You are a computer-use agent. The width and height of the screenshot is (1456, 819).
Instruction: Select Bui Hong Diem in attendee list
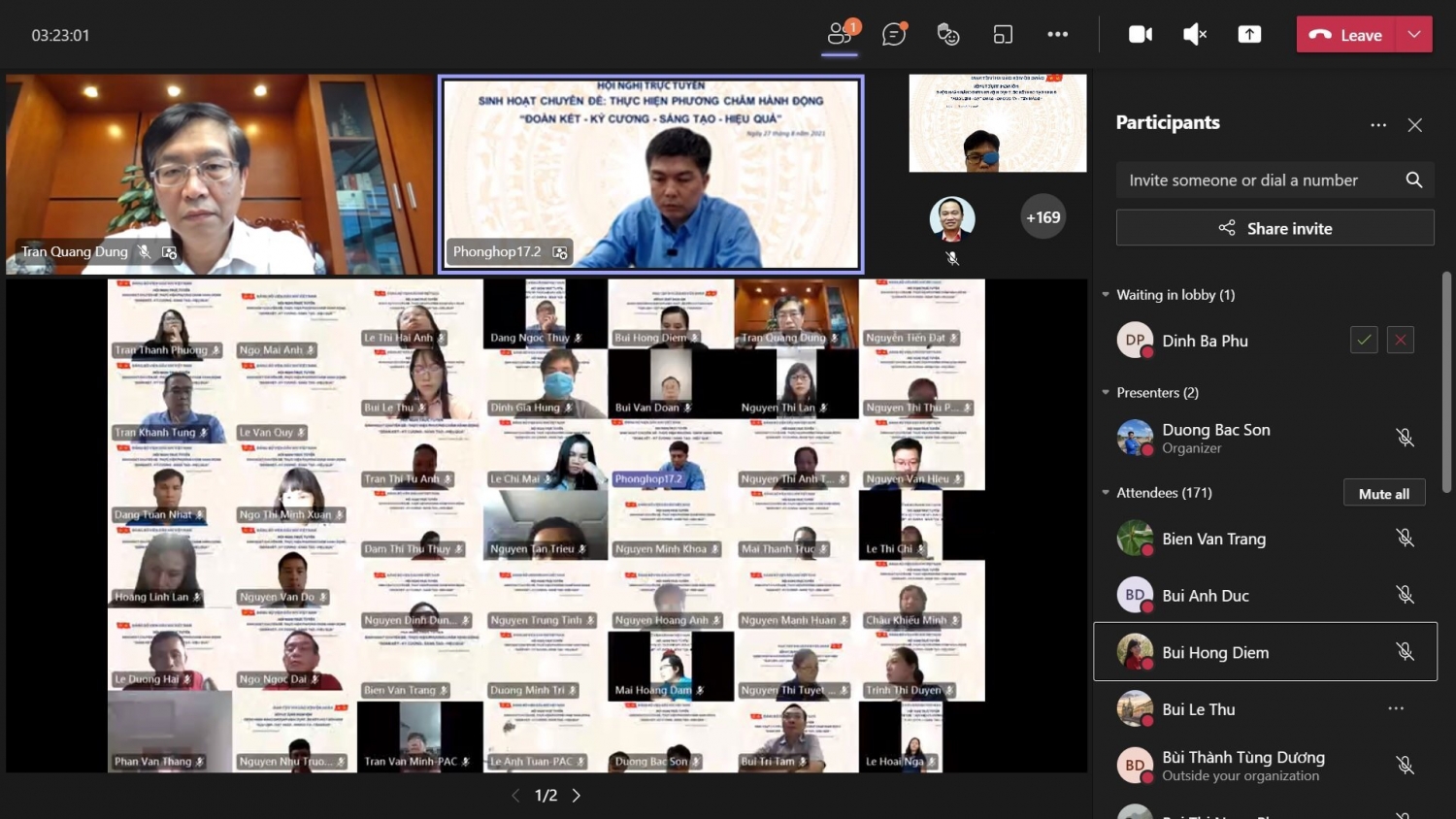[1215, 653]
